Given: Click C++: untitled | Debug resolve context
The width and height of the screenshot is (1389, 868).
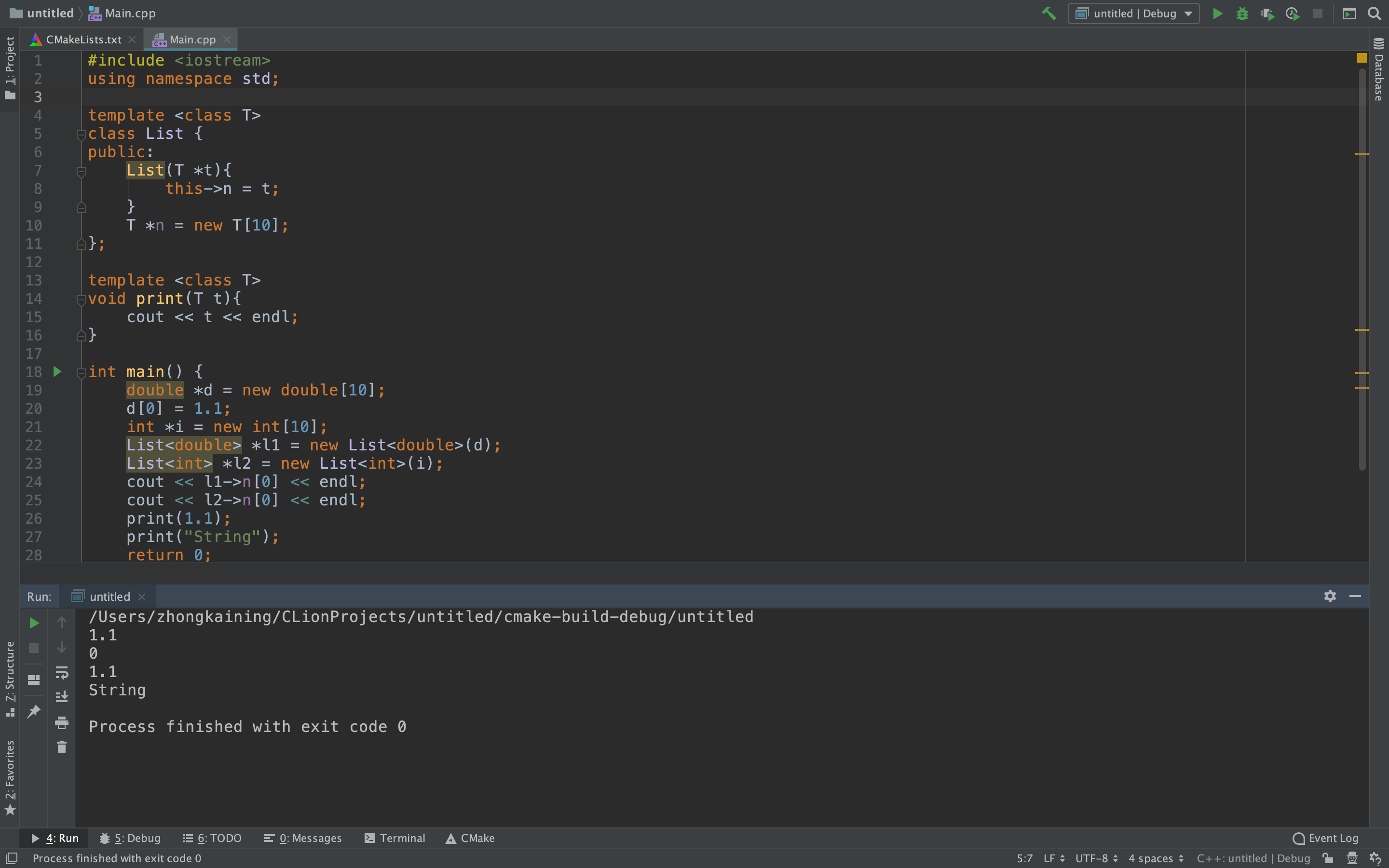Looking at the screenshot, I should [1253, 858].
